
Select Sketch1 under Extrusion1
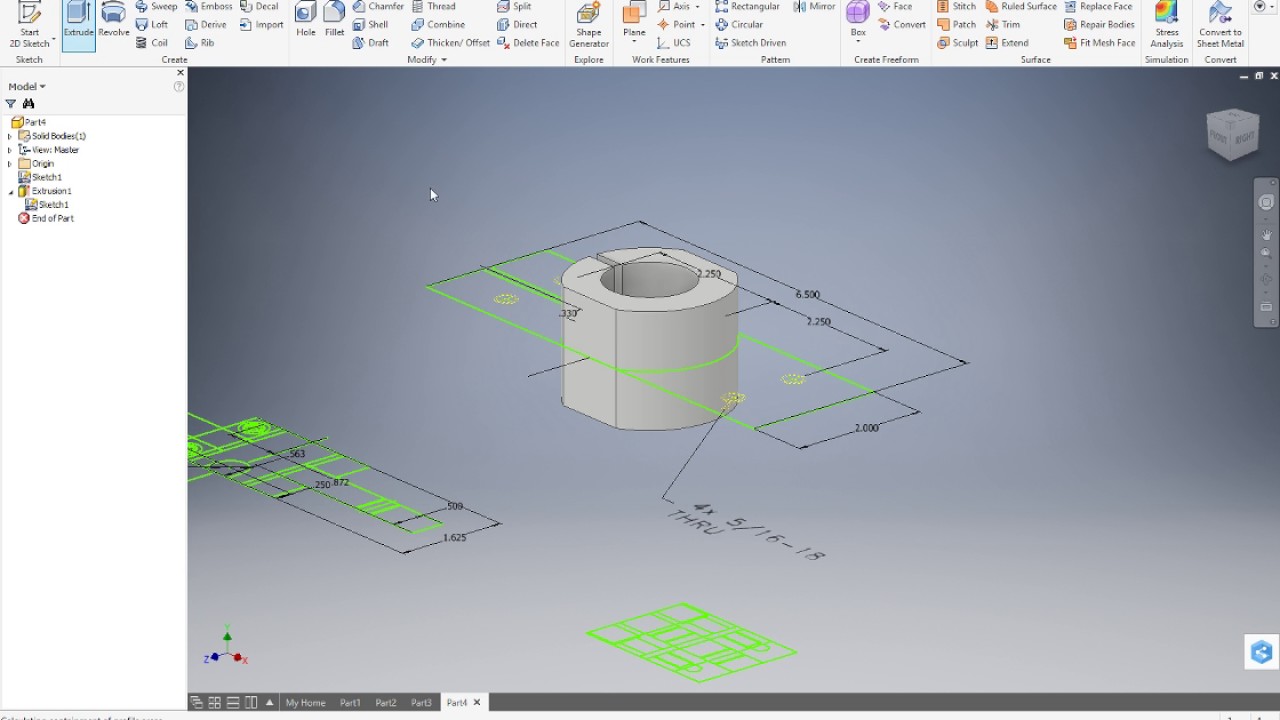point(47,204)
